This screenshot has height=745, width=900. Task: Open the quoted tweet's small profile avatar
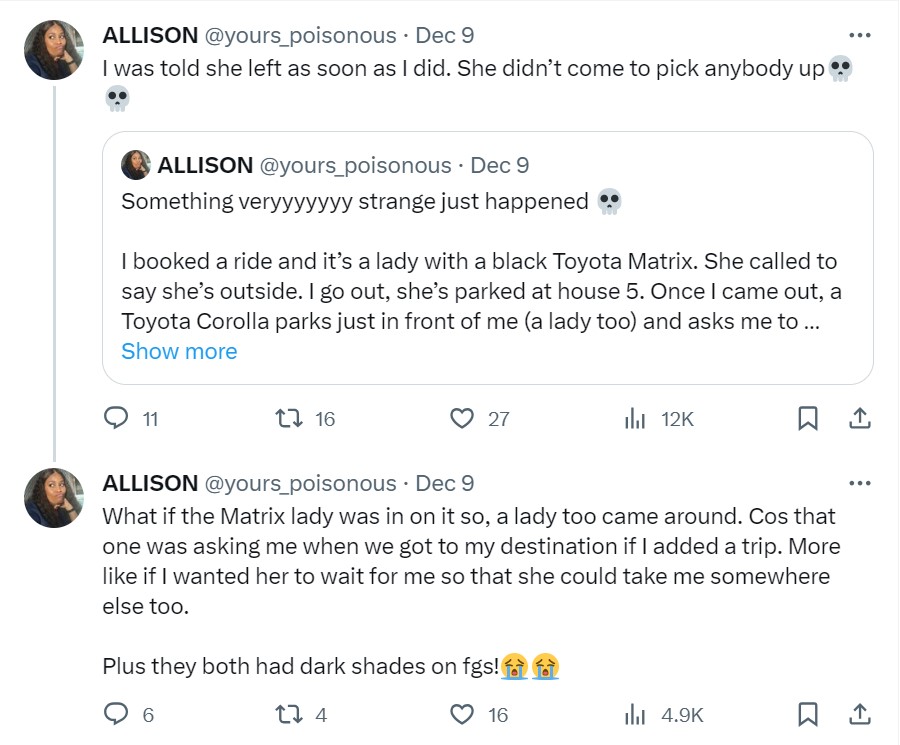[x=136, y=165]
